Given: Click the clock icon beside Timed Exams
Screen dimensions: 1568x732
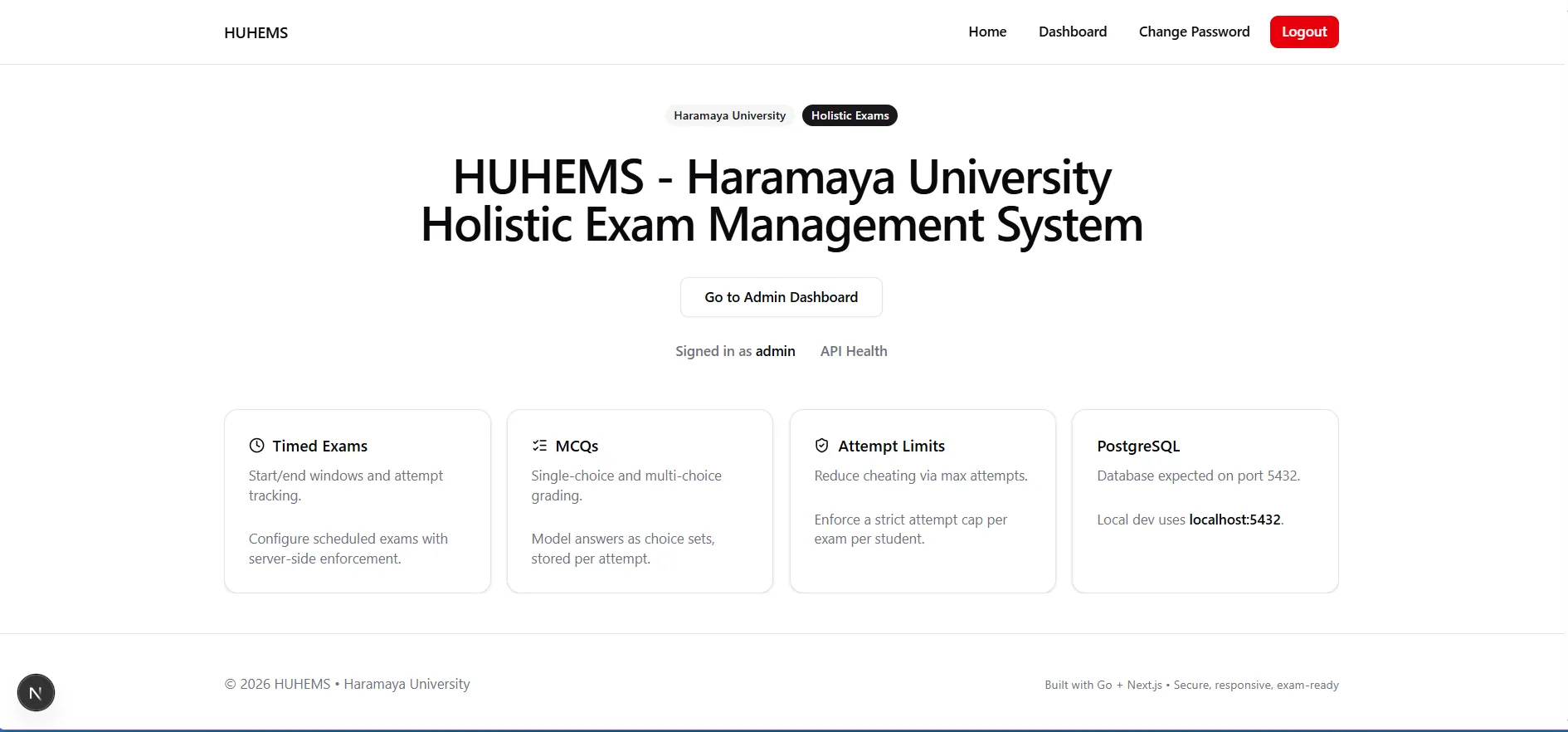Looking at the screenshot, I should (x=256, y=446).
